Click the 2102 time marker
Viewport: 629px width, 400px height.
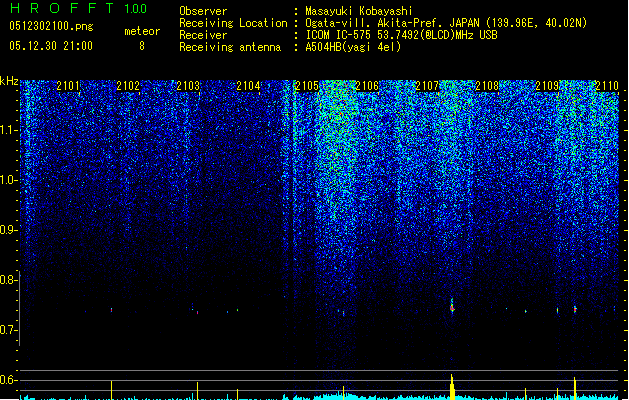coord(128,86)
